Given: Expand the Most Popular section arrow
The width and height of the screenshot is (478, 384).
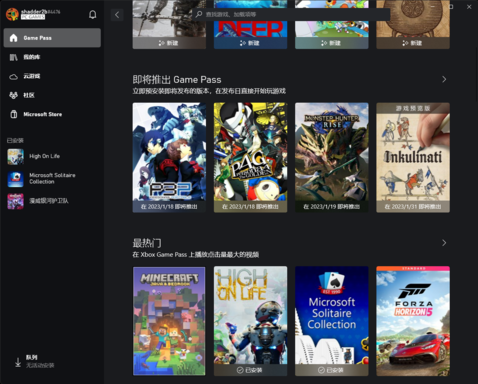Looking at the screenshot, I should pos(444,243).
